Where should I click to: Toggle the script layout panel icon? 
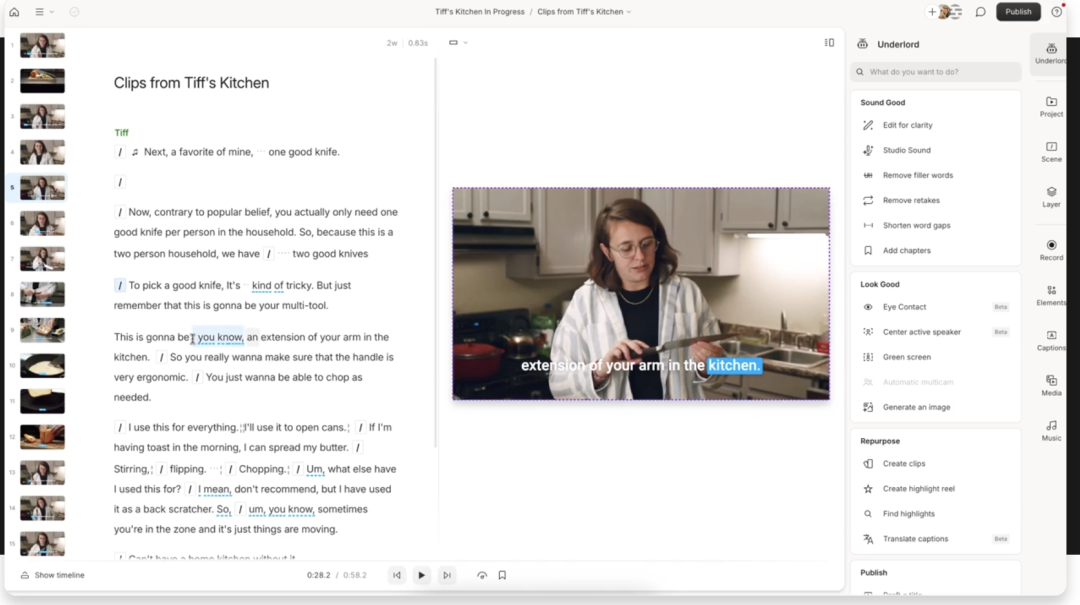pos(829,43)
